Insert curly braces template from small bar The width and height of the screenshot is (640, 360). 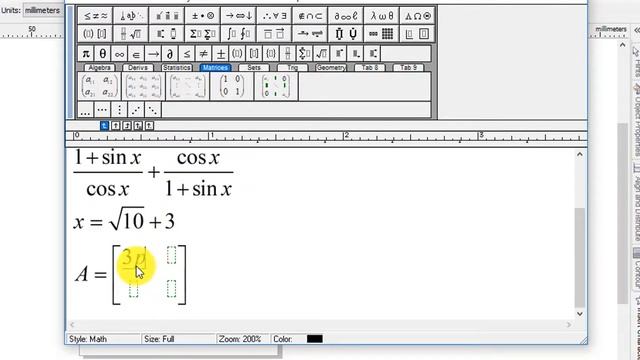click(271, 53)
